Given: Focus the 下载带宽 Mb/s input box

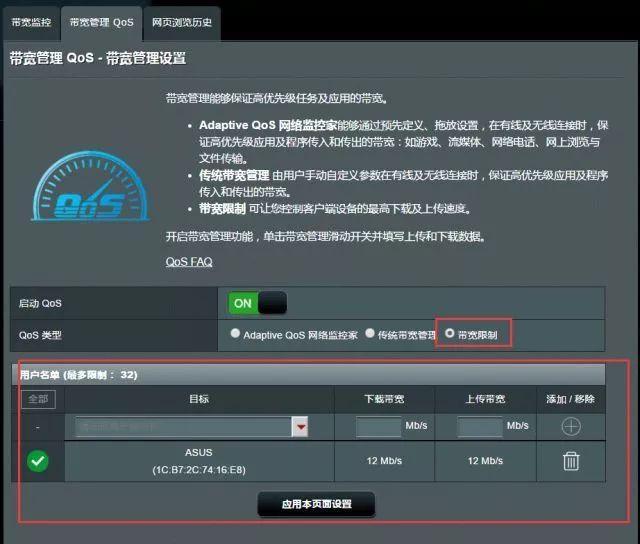Looking at the screenshot, I should click(x=377, y=427).
